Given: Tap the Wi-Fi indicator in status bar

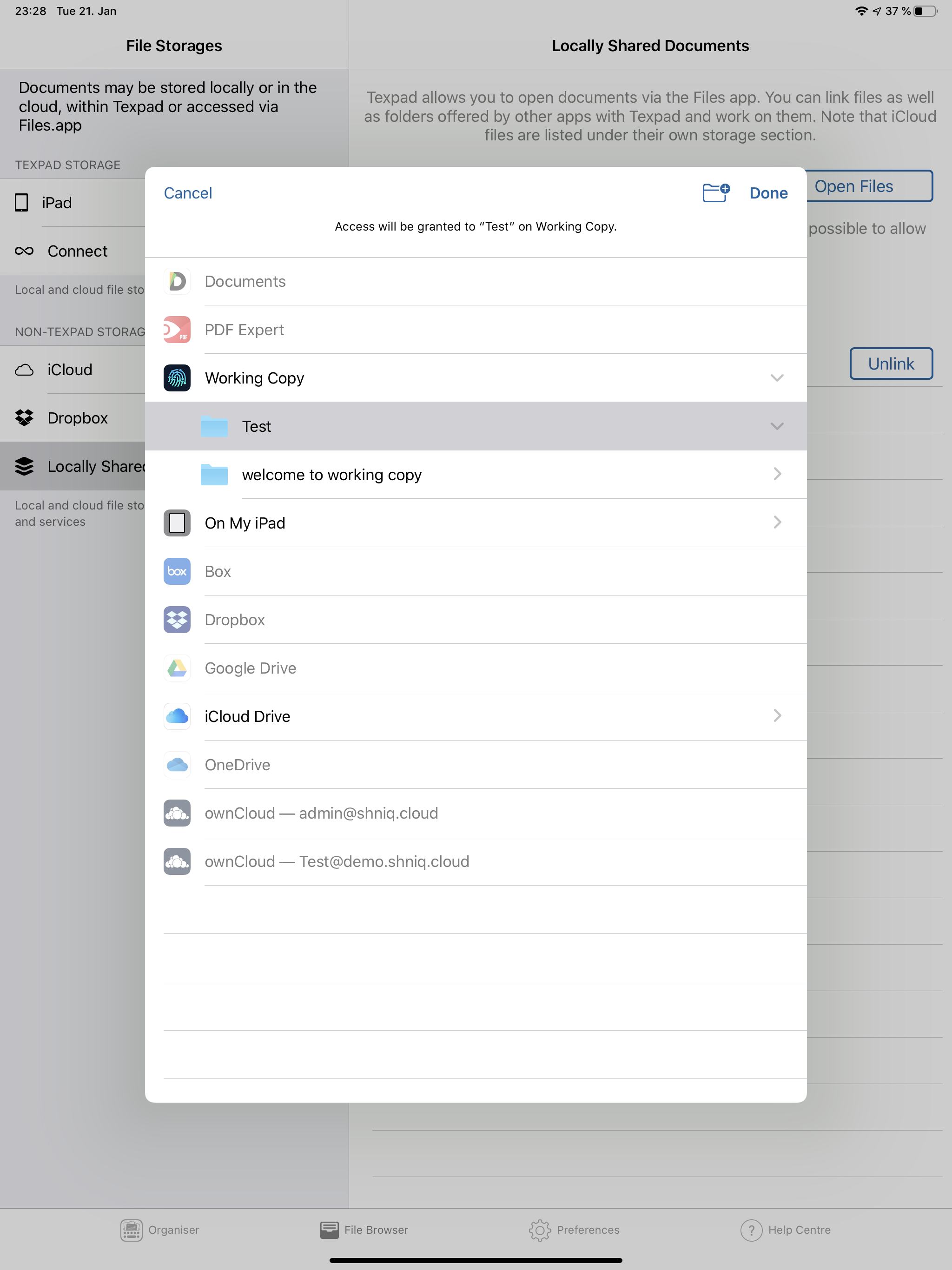Looking at the screenshot, I should click(861, 11).
